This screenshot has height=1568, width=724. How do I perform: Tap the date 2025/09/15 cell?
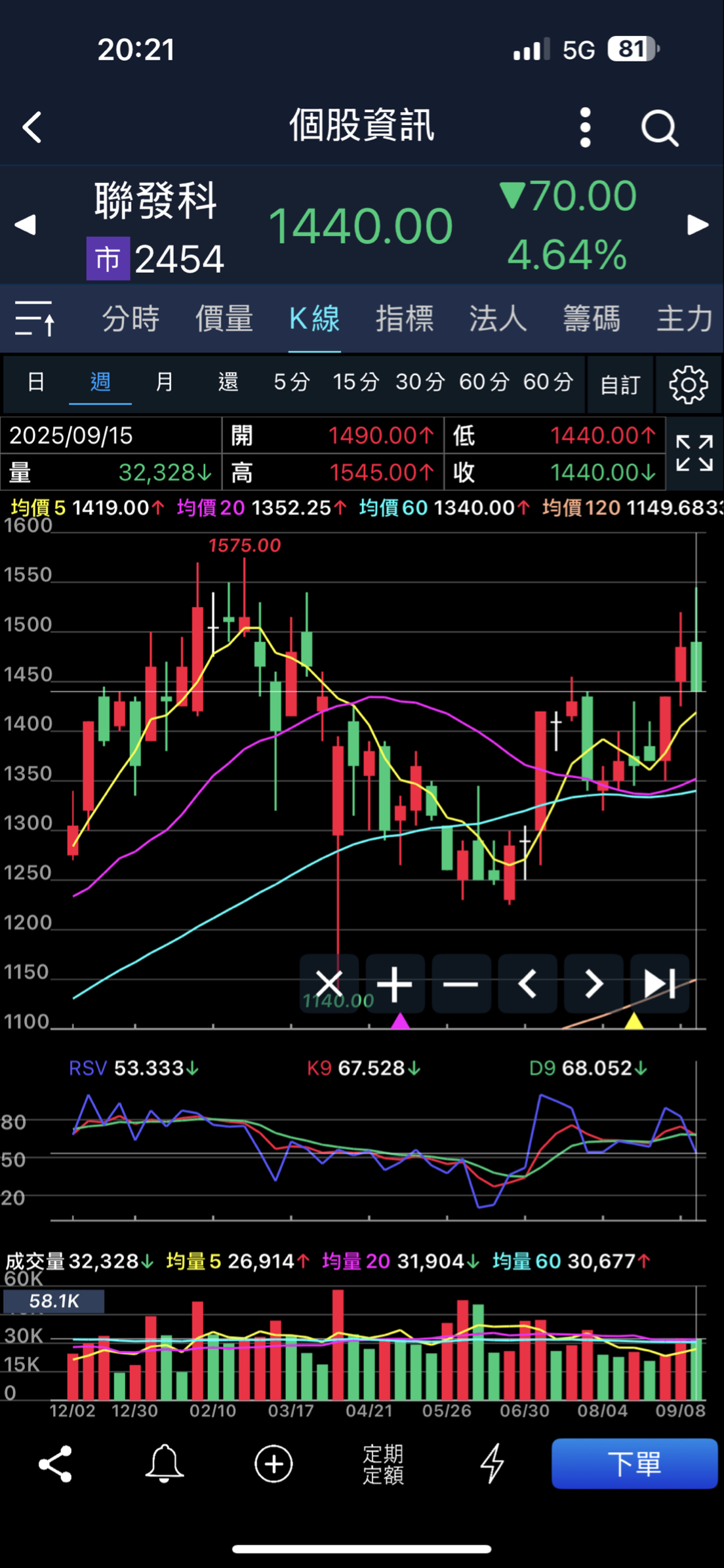(111, 435)
